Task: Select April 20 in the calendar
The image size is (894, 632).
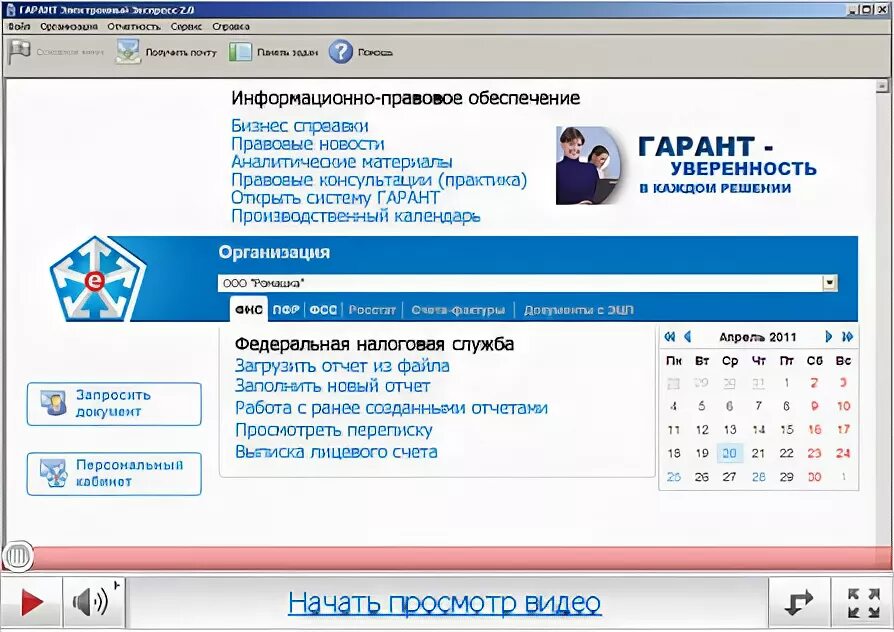Action: point(730,453)
